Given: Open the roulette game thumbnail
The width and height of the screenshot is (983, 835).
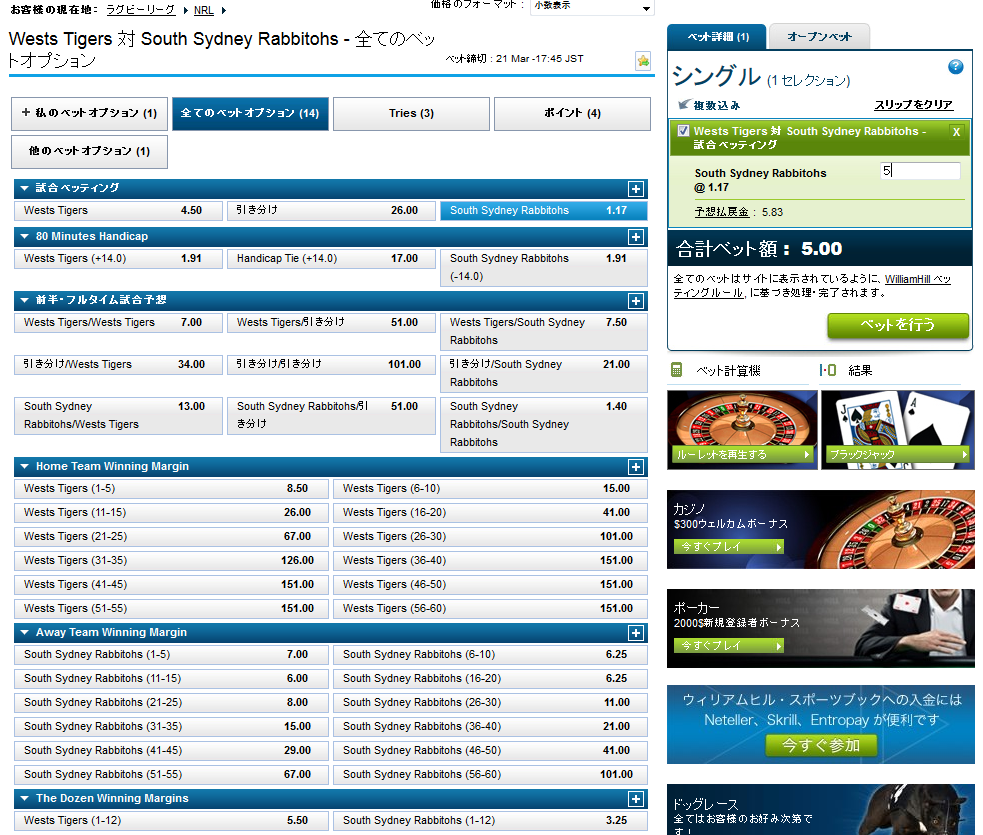Looking at the screenshot, I should pyautogui.click(x=741, y=430).
